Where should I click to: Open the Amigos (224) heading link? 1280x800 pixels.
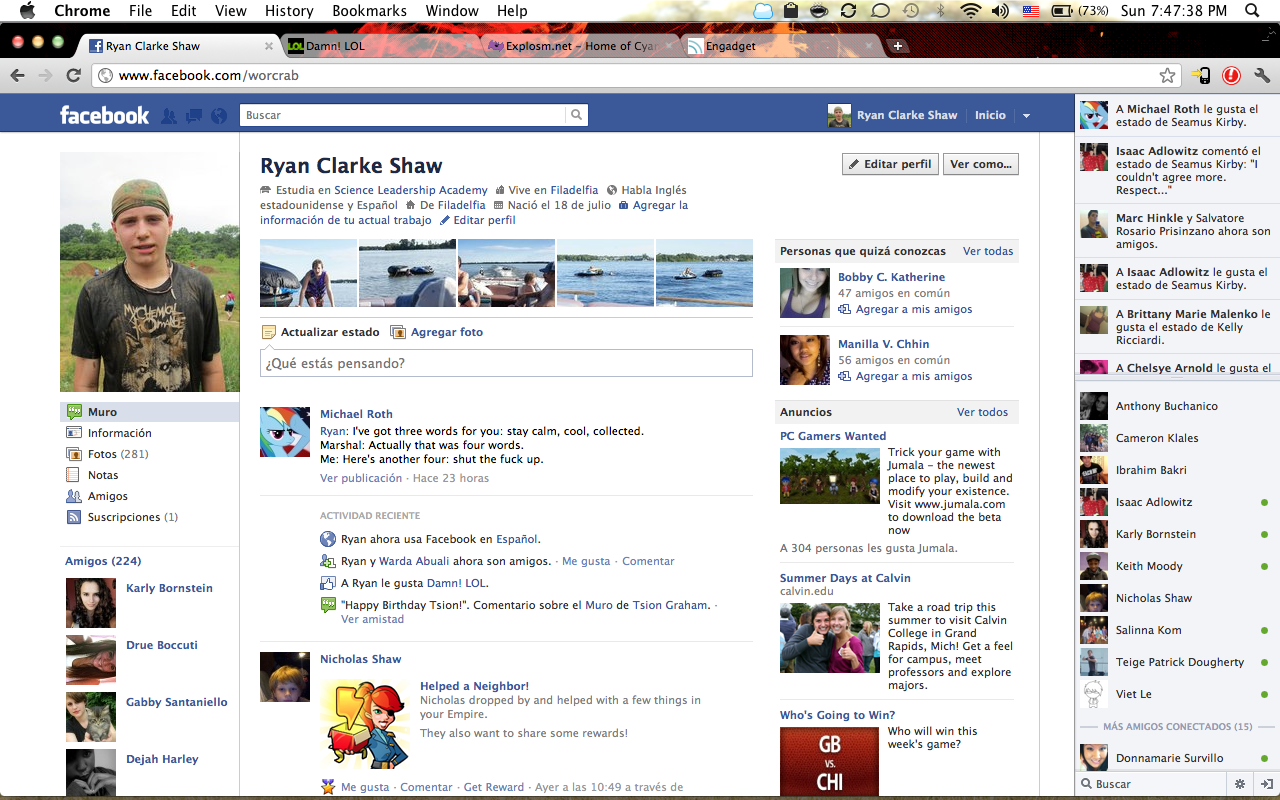tap(103, 561)
